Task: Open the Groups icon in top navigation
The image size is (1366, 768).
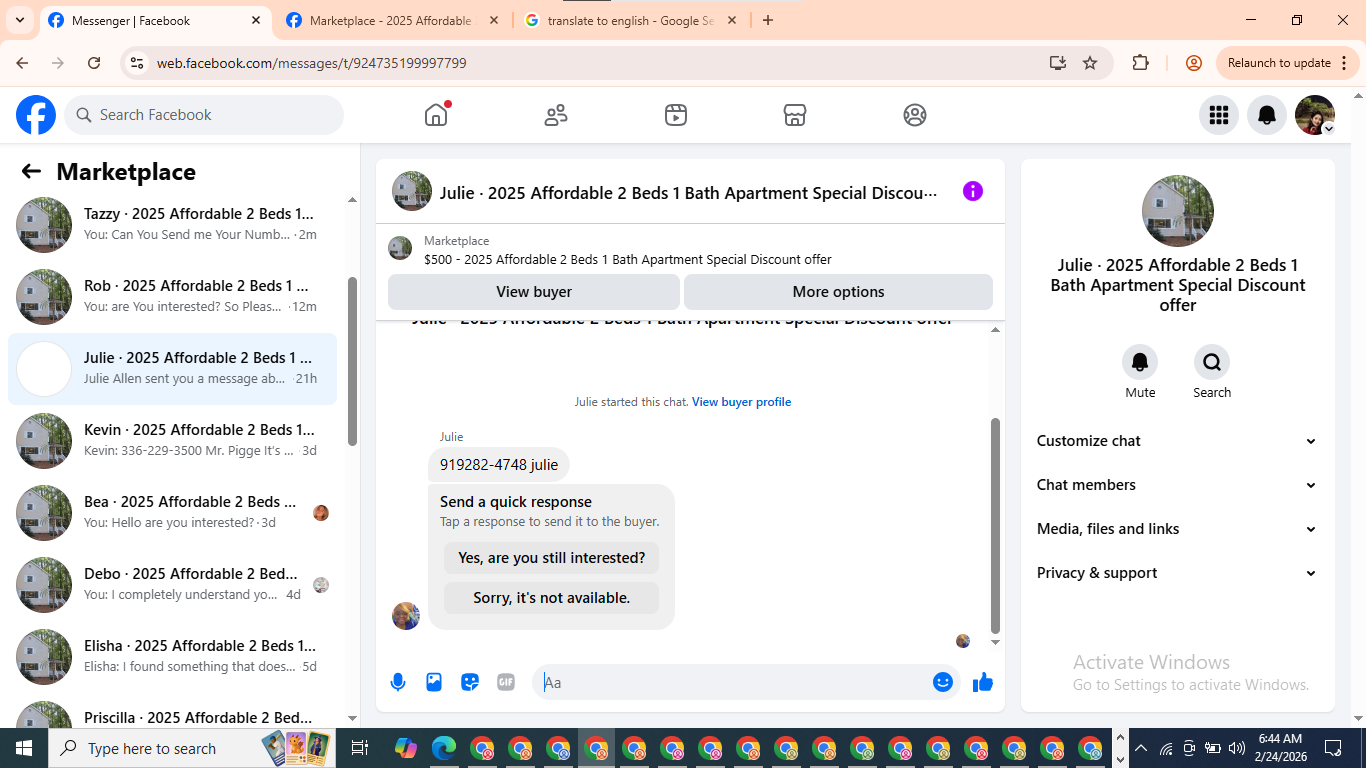Action: coord(915,115)
